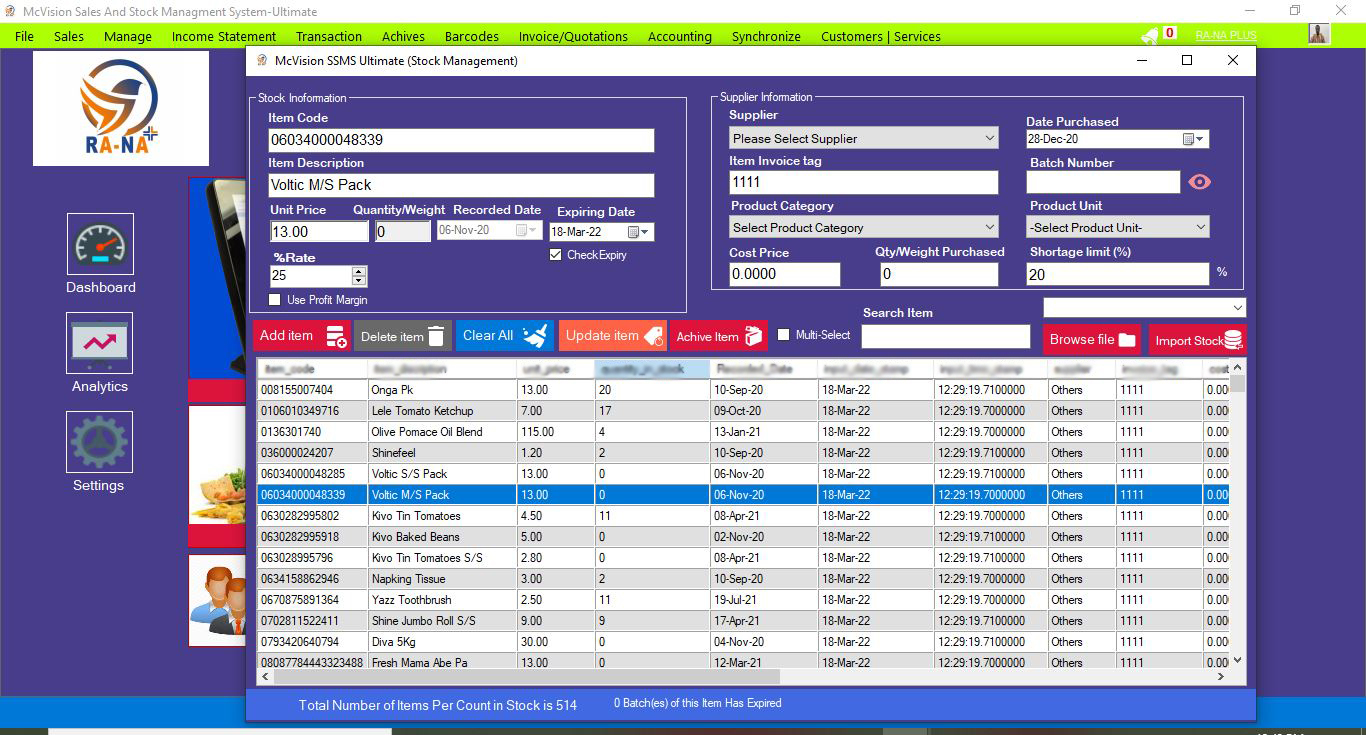This screenshot has height=735, width=1366.
Task: Click the Batch Number input field
Action: point(1103,182)
